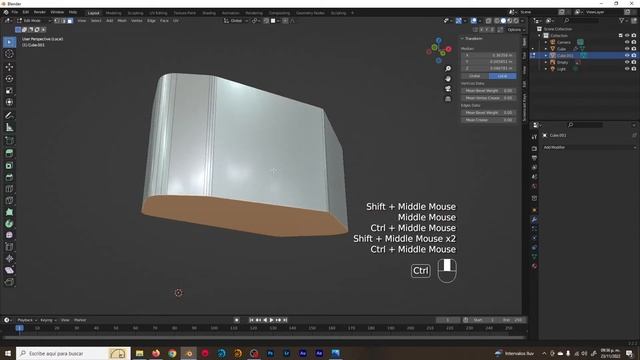Select the Shrink/Fatten tool
Screen dimensions: 640x360
pyautogui.click(x=9, y=259)
